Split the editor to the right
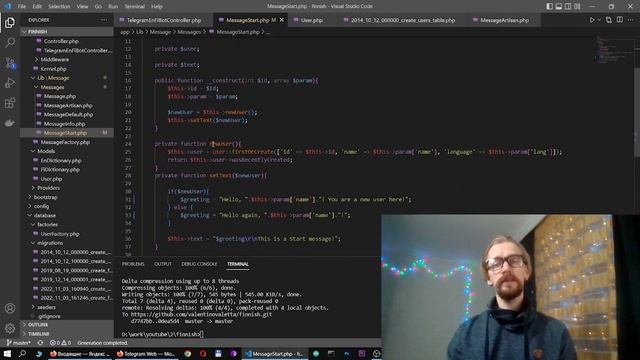The width and height of the screenshot is (640, 360). tap(620, 20)
